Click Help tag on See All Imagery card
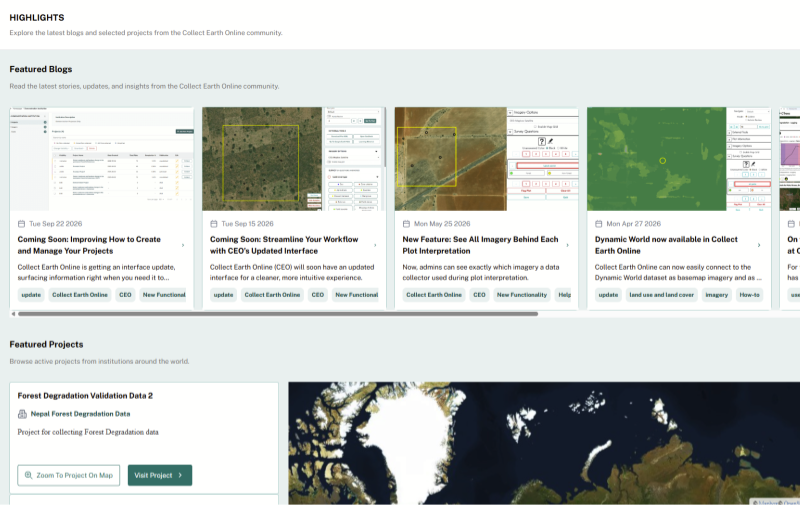This screenshot has height=505, width=800. pyautogui.click(x=563, y=295)
